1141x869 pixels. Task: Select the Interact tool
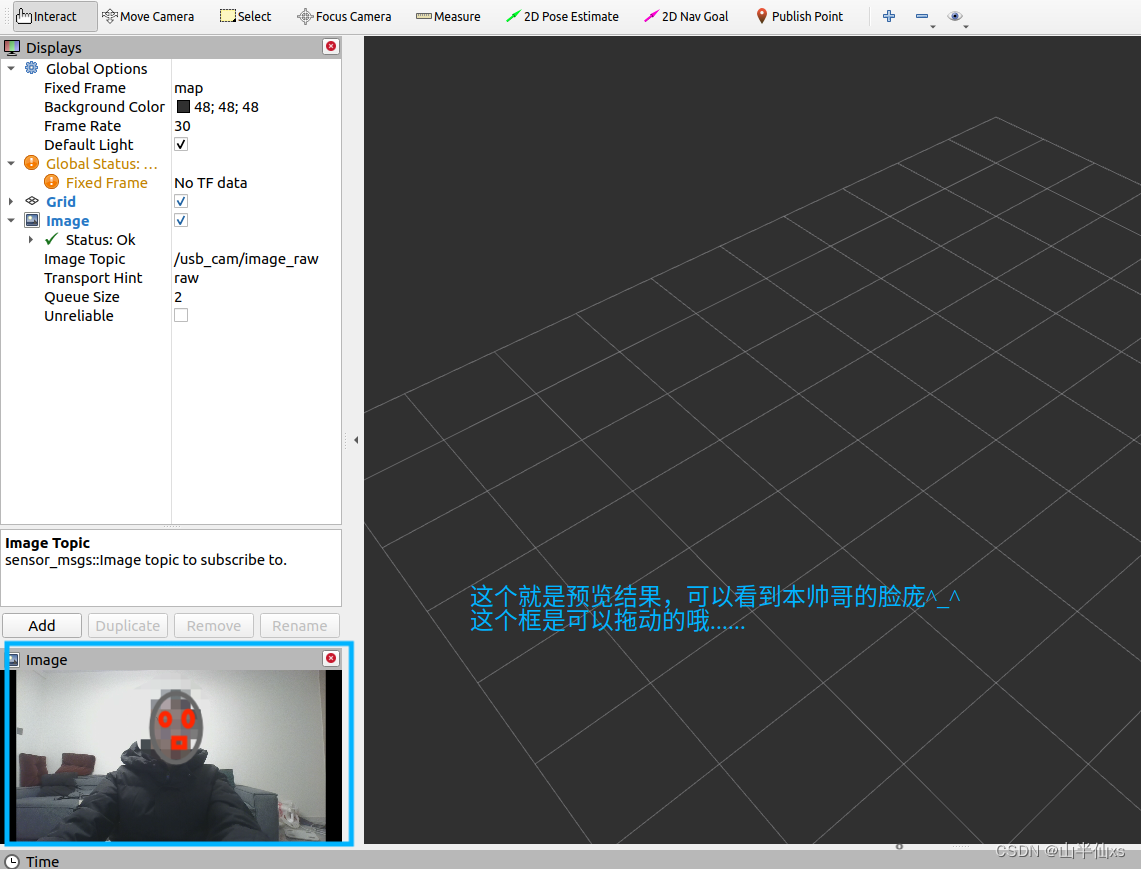click(x=55, y=16)
